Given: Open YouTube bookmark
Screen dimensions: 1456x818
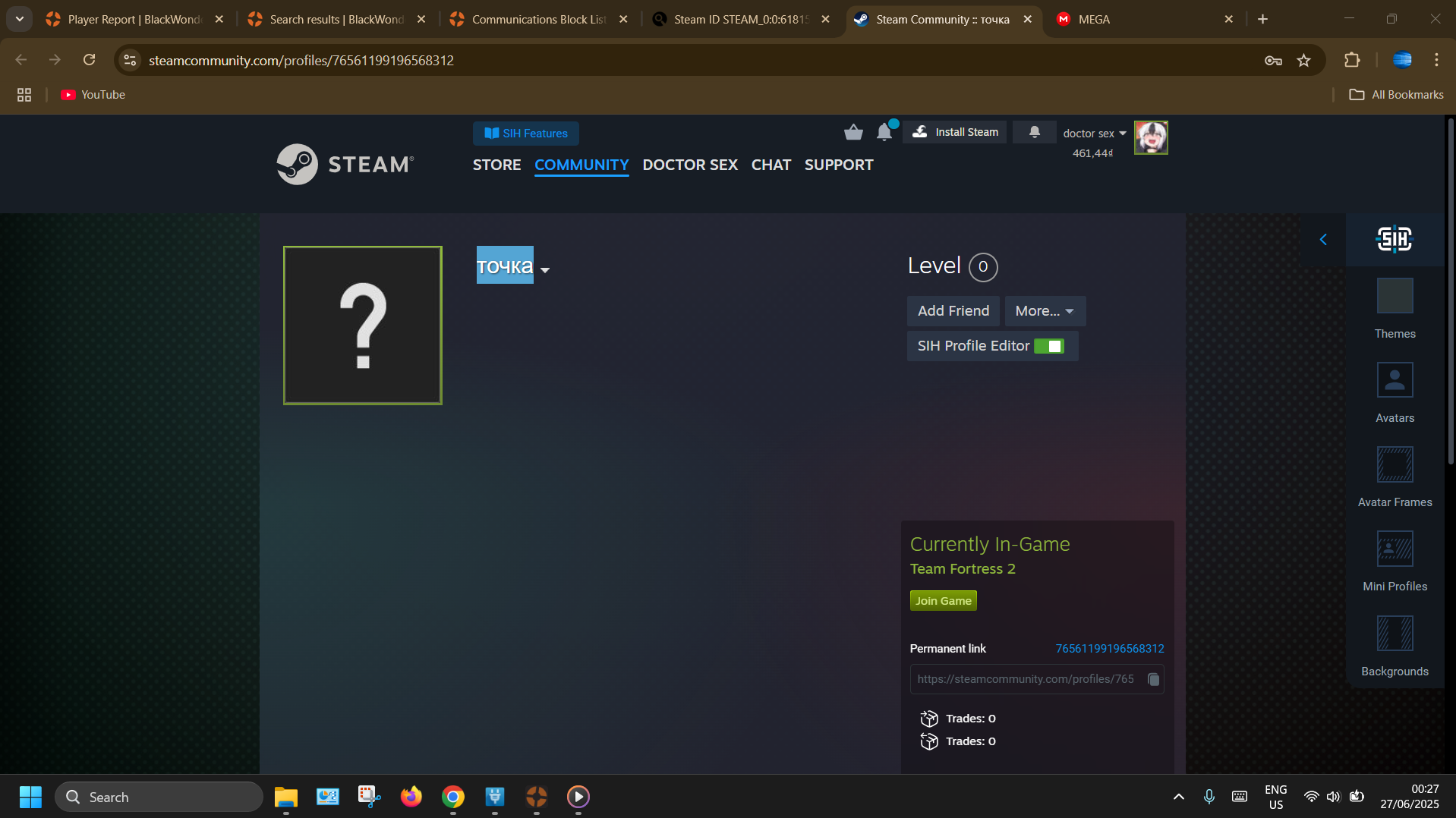Looking at the screenshot, I should 93,95.
